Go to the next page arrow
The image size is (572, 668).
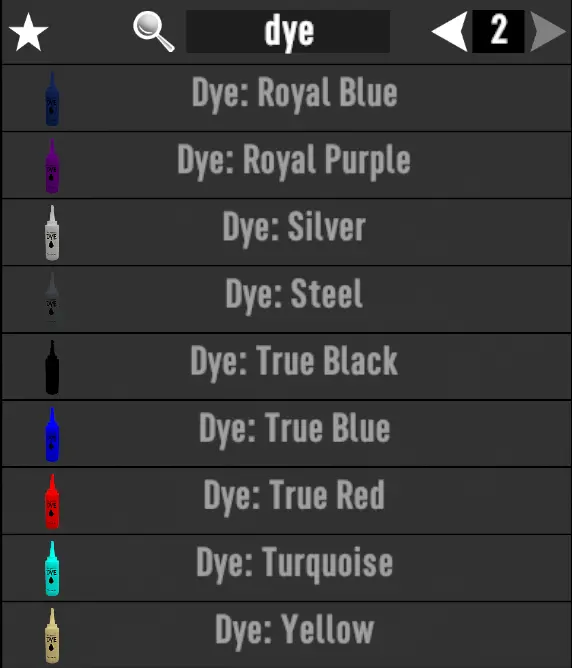coord(548,32)
